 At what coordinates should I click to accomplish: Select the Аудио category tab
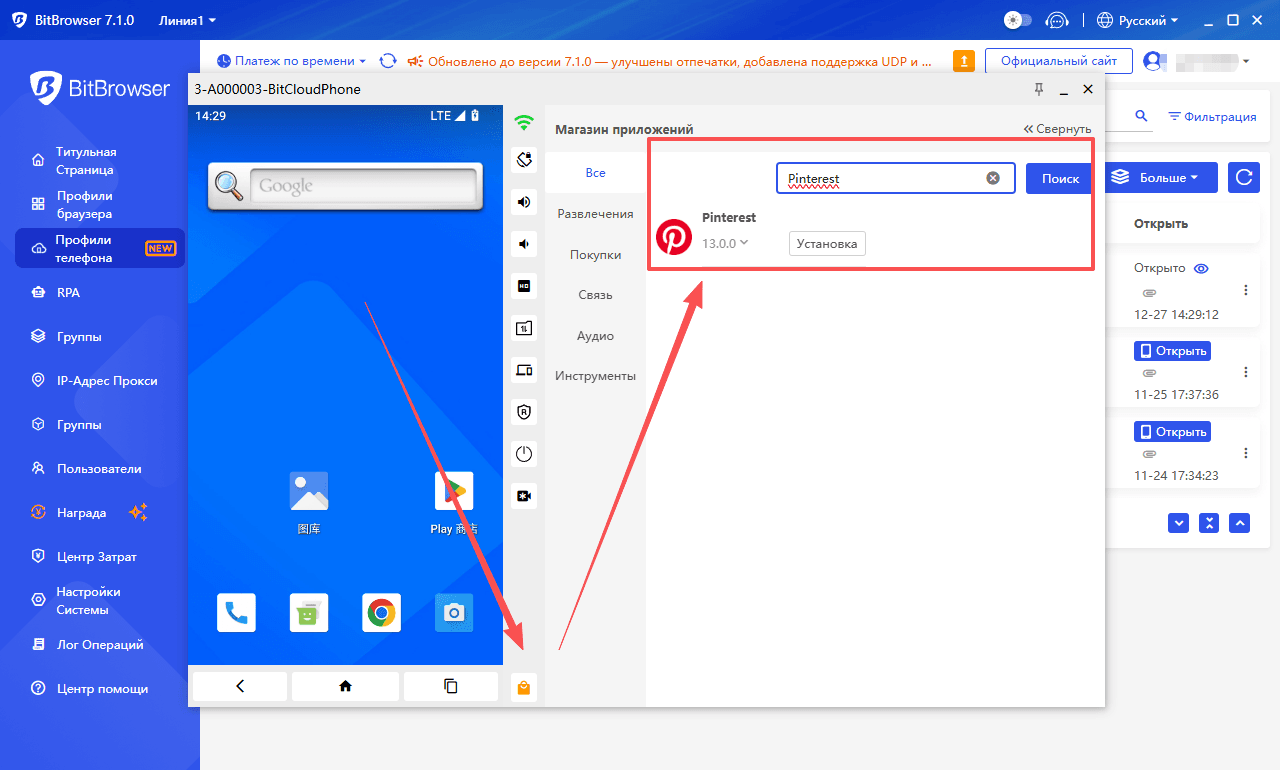(x=595, y=336)
